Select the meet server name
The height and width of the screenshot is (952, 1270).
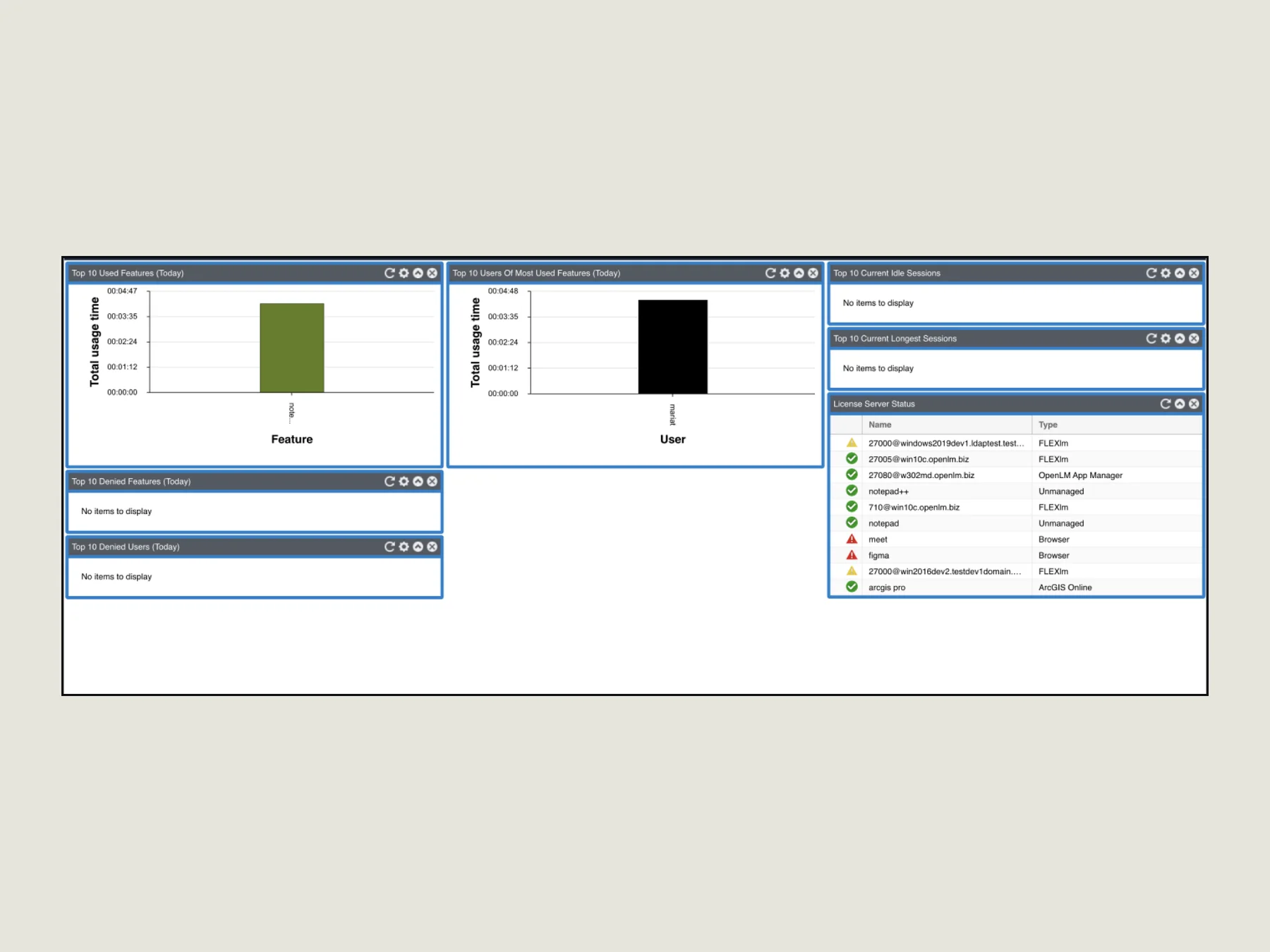coord(878,539)
